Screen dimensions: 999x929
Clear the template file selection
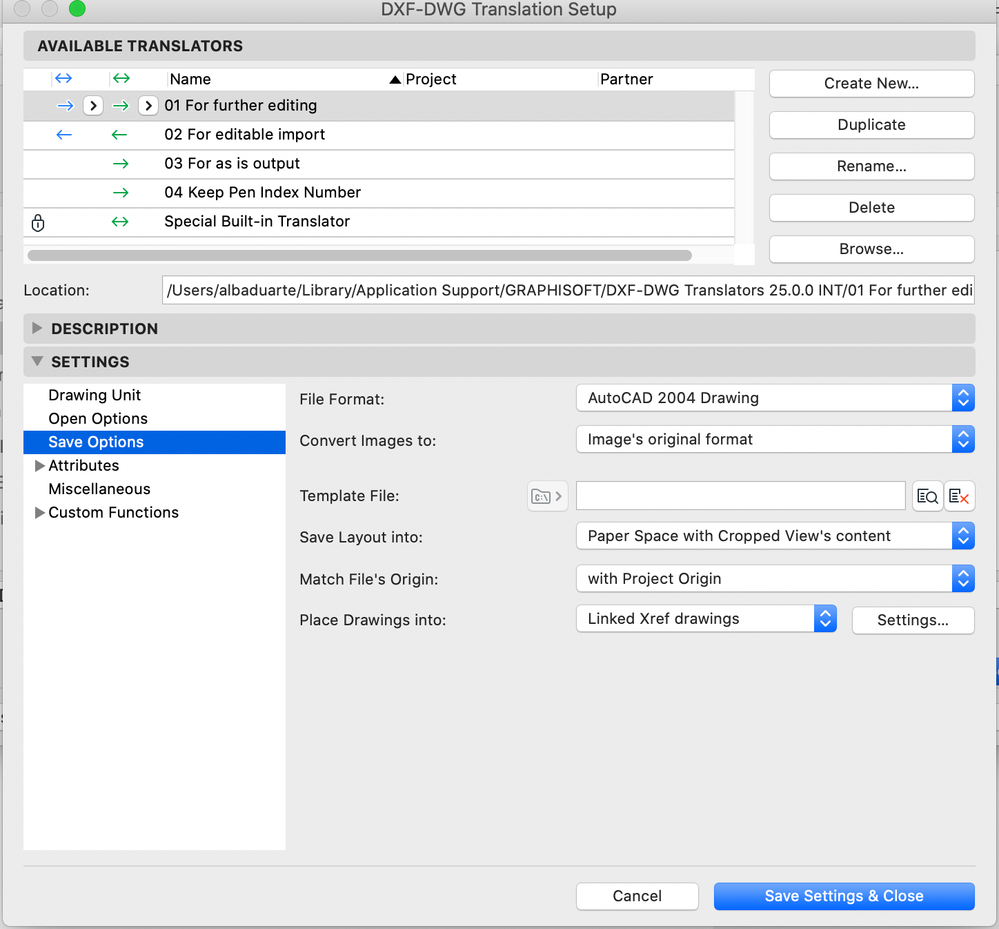pos(960,496)
